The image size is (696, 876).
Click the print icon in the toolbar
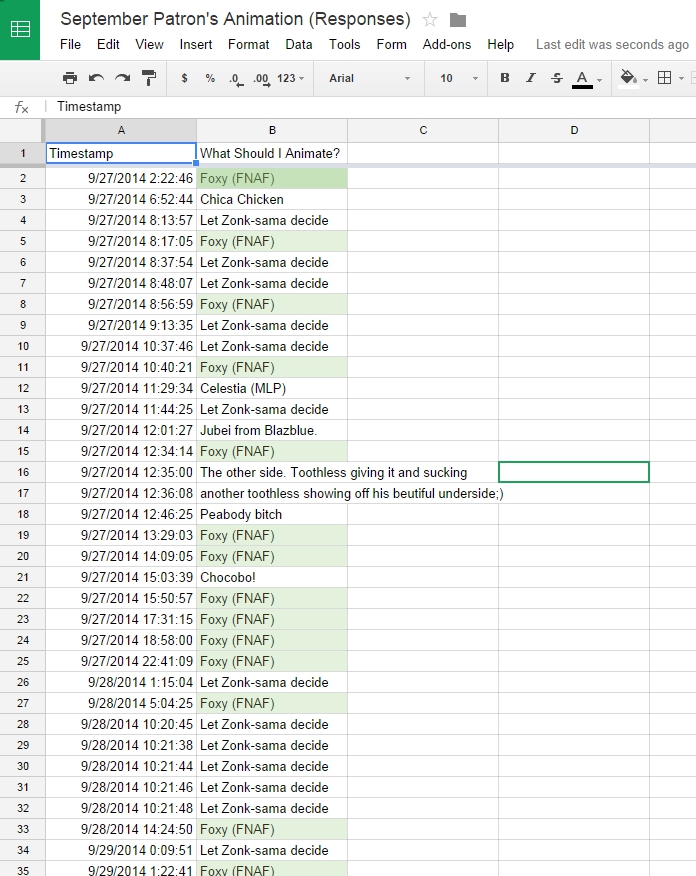point(69,78)
